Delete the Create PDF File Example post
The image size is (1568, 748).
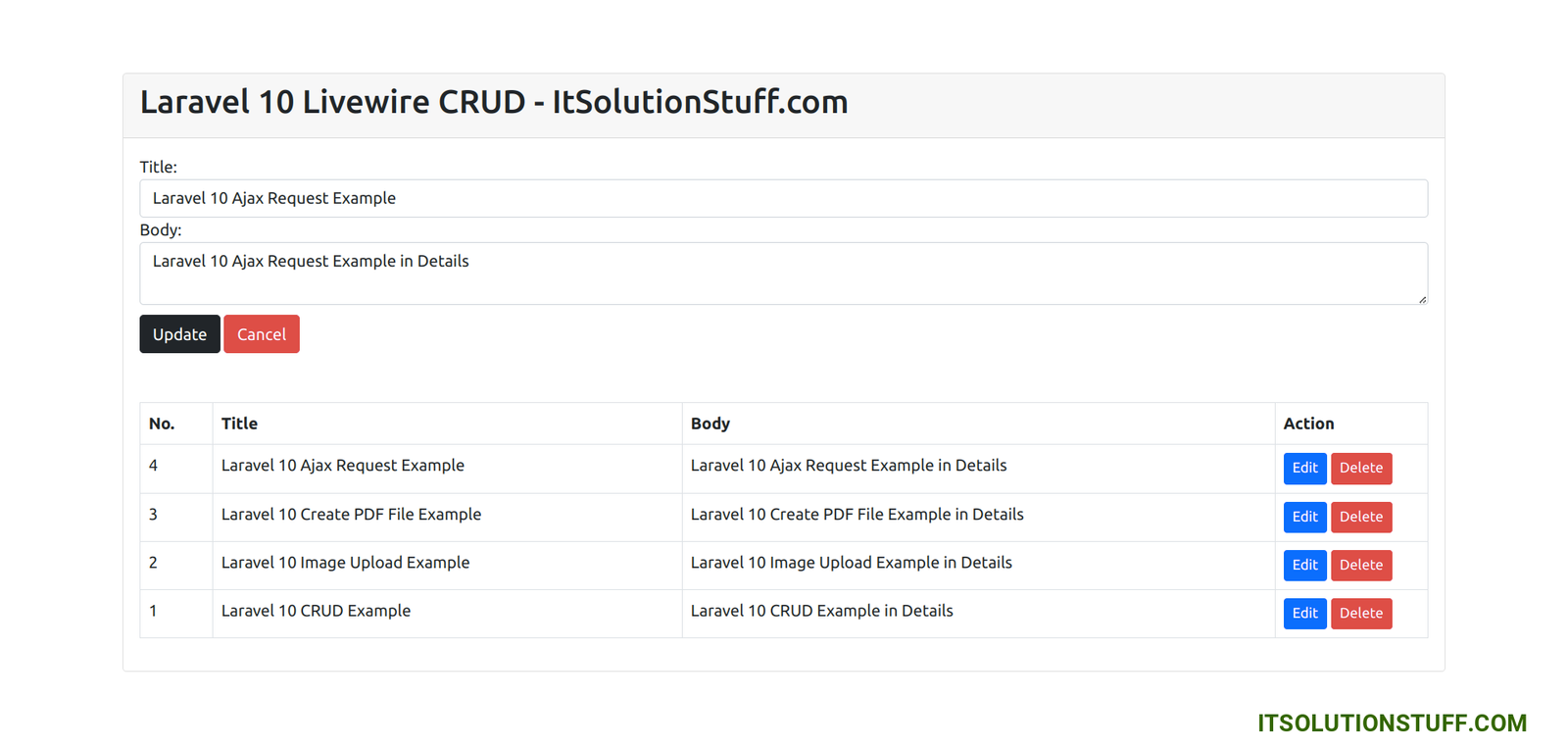(1360, 517)
